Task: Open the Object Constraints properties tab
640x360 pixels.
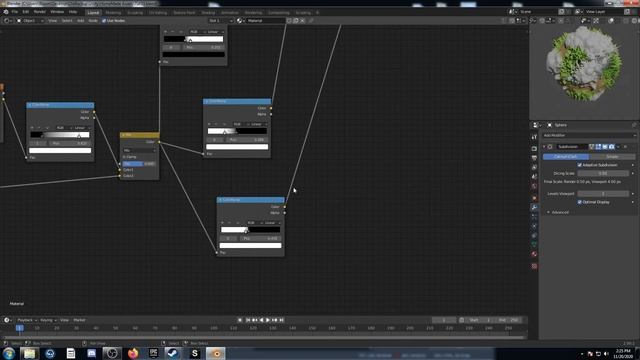Action: point(534,236)
